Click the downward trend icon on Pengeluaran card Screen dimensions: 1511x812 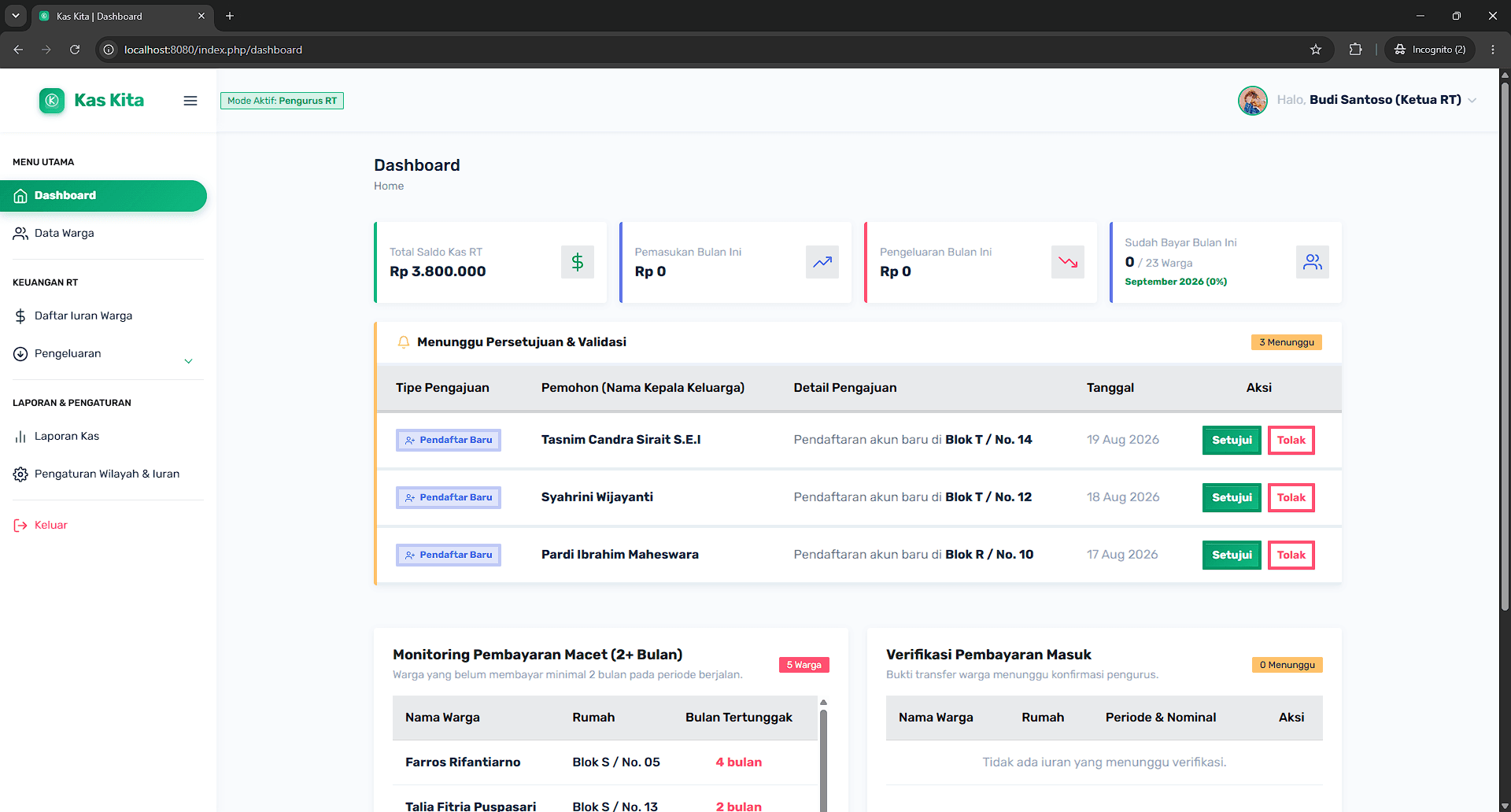coord(1068,262)
